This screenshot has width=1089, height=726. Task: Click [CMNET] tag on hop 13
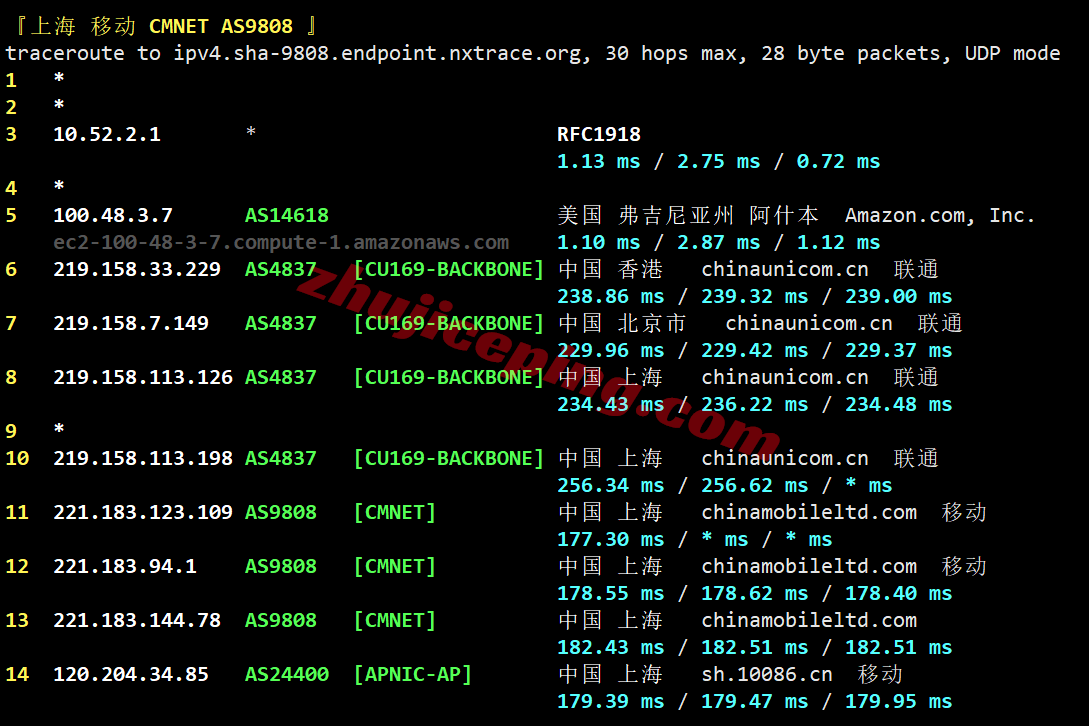[x=394, y=620]
